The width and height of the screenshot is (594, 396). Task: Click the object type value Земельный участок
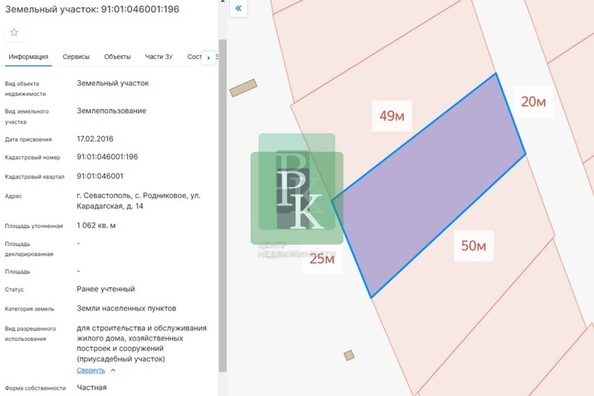(113, 83)
